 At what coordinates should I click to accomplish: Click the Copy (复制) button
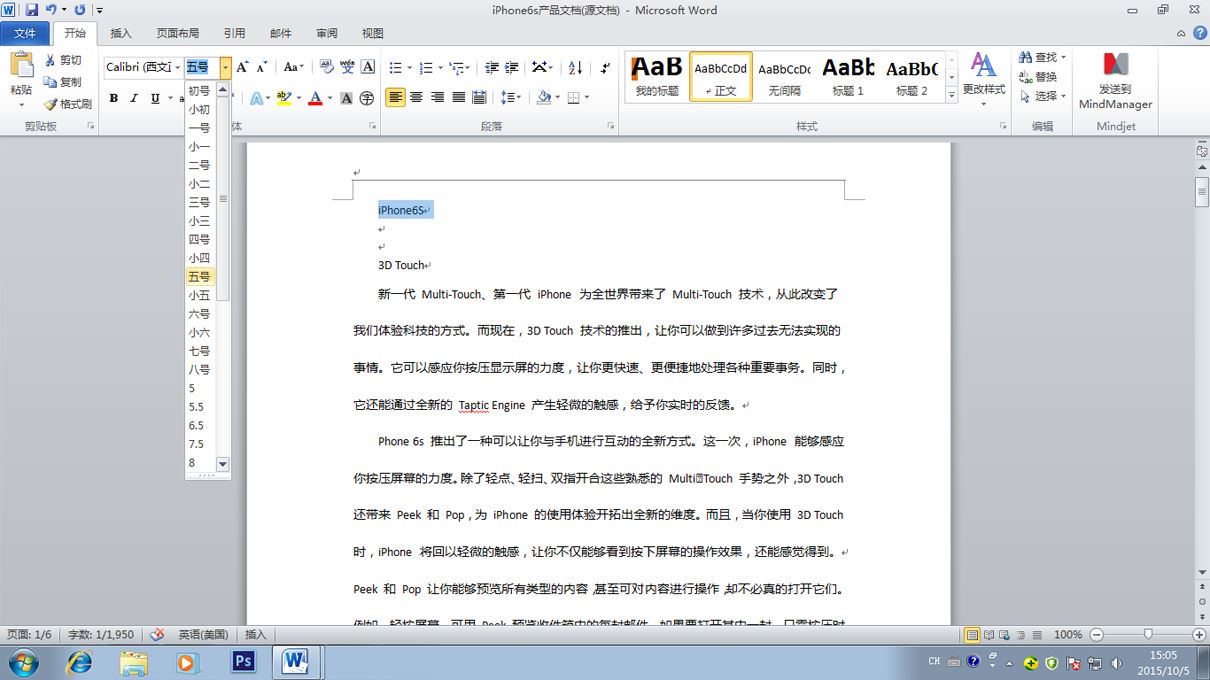(x=64, y=82)
